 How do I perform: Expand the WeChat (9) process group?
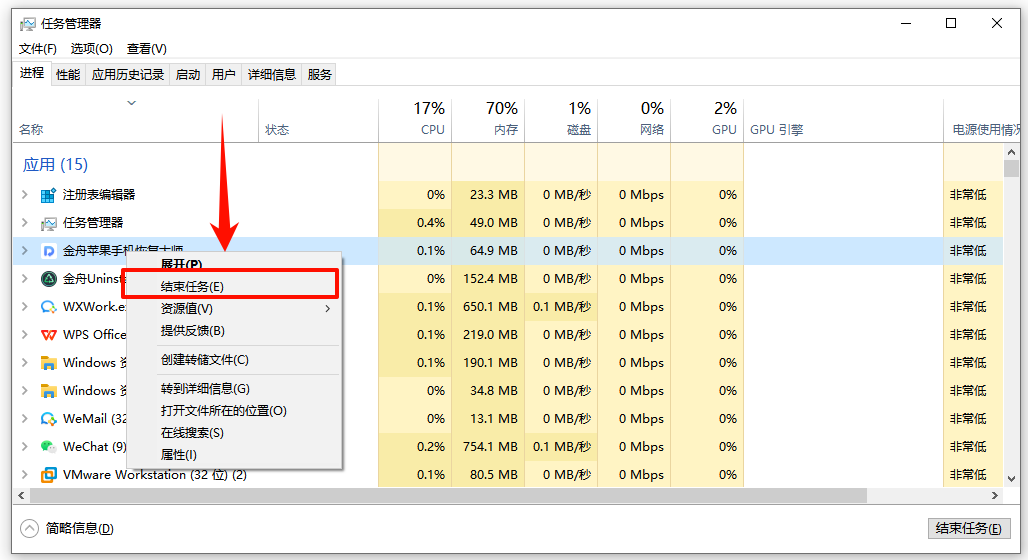click(24, 447)
